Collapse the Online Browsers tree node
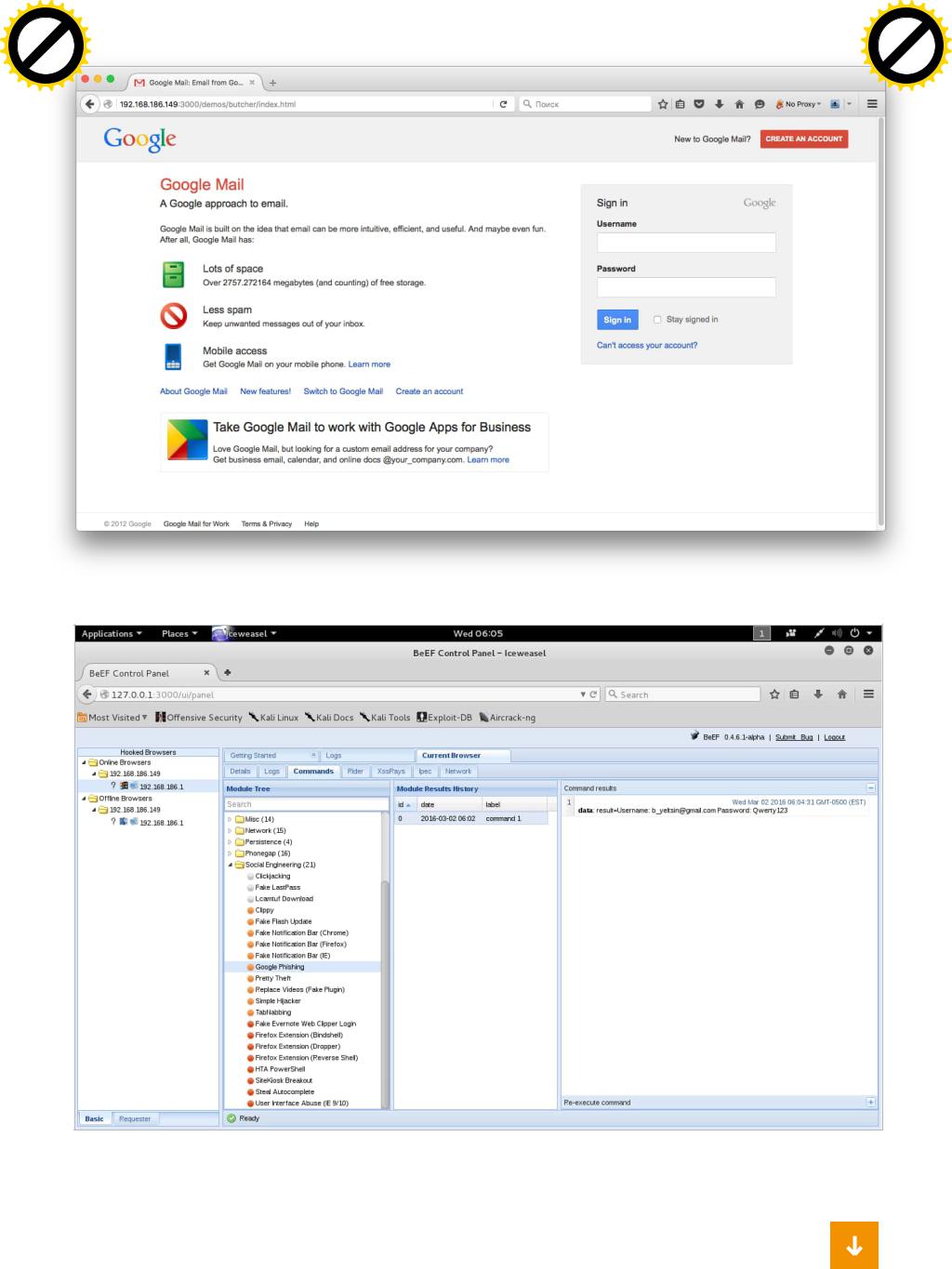The height and width of the screenshot is (1269, 952). [84, 762]
